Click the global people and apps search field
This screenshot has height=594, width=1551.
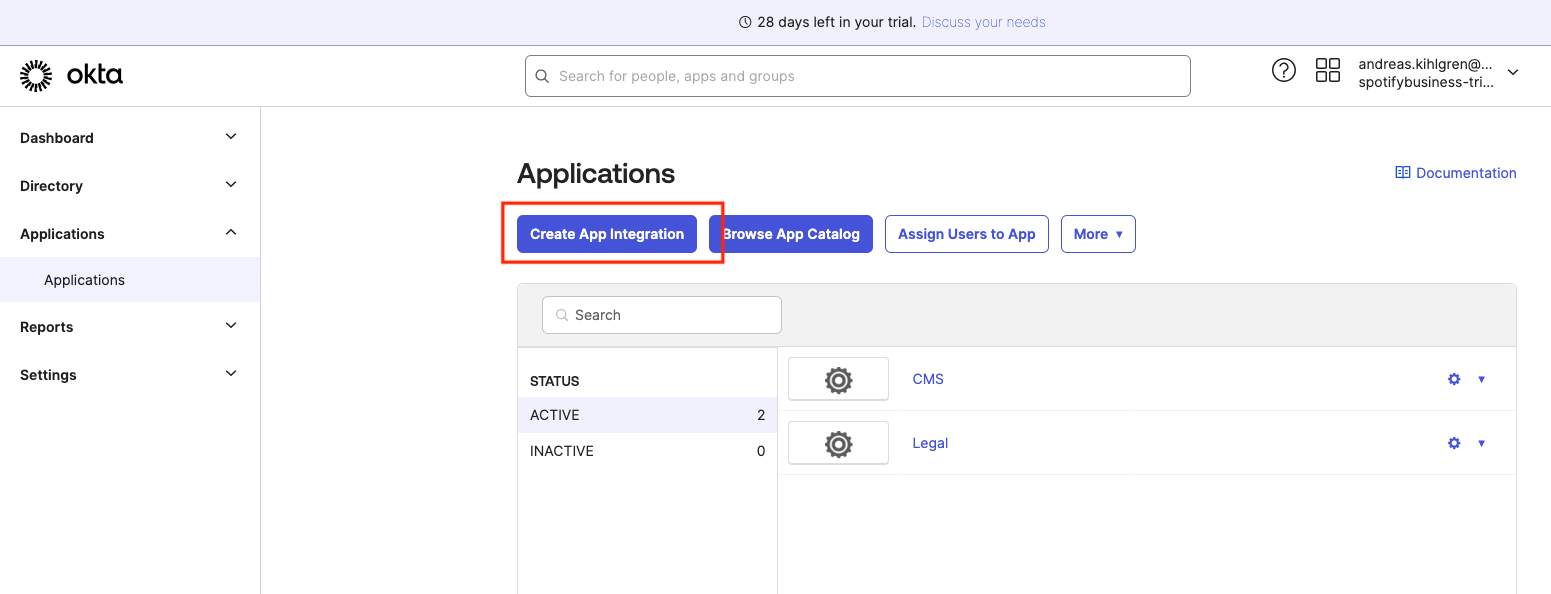pyautogui.click(x=857, y=76)
